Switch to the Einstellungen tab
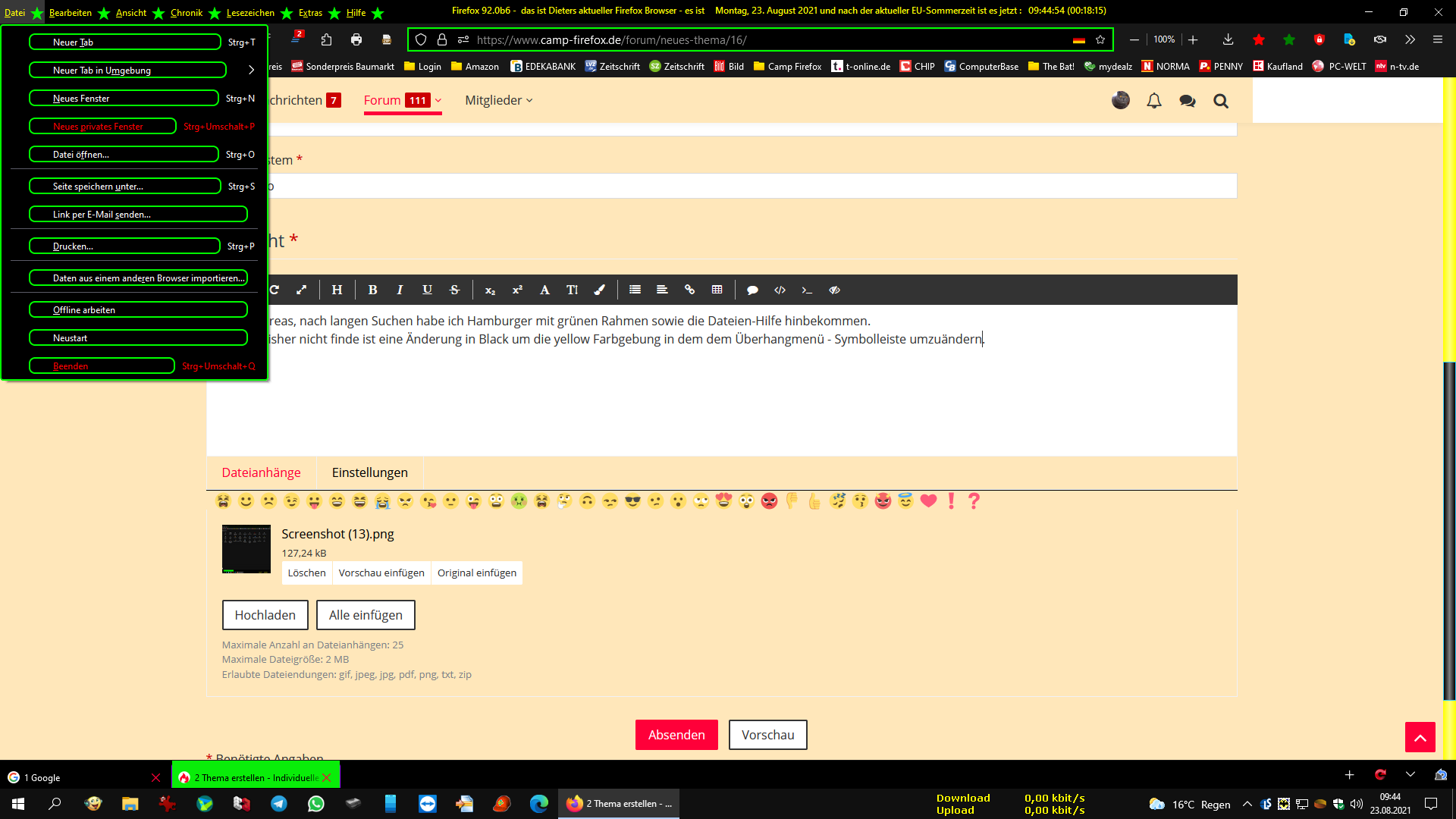Viewport: 1456px width, 819px height. click(x=369, y=472)
